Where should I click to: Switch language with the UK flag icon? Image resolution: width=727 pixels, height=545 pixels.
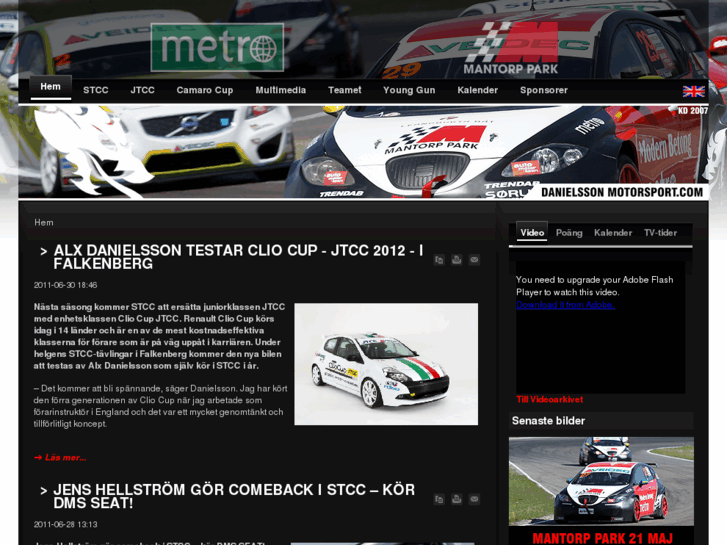tap(694, 91)
